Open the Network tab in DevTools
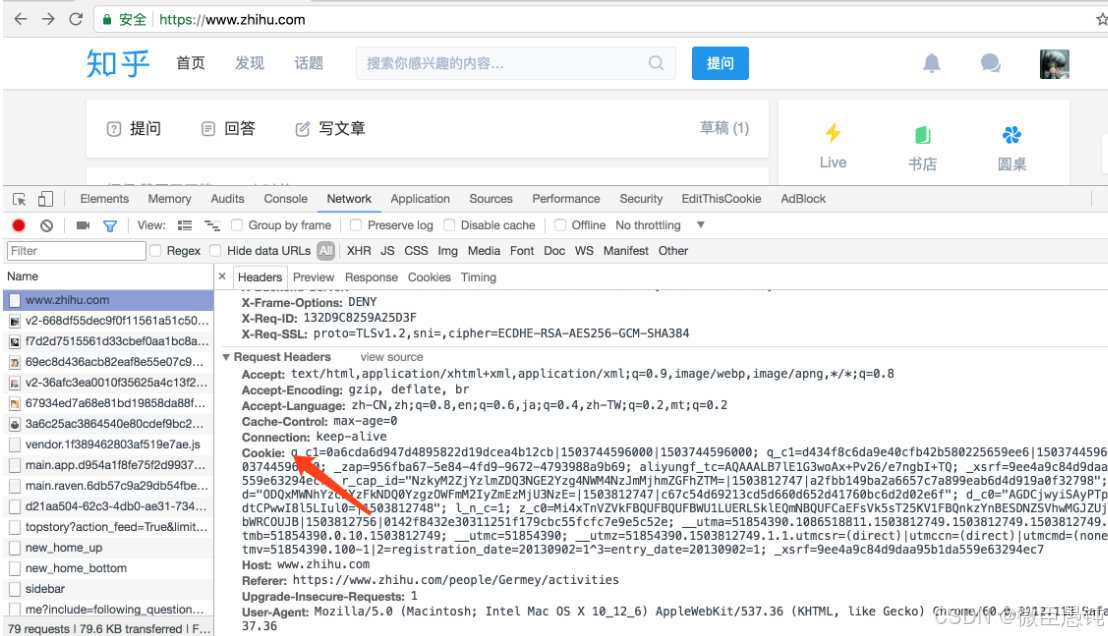The image size is (1108, 636). (x=349, y=199)
